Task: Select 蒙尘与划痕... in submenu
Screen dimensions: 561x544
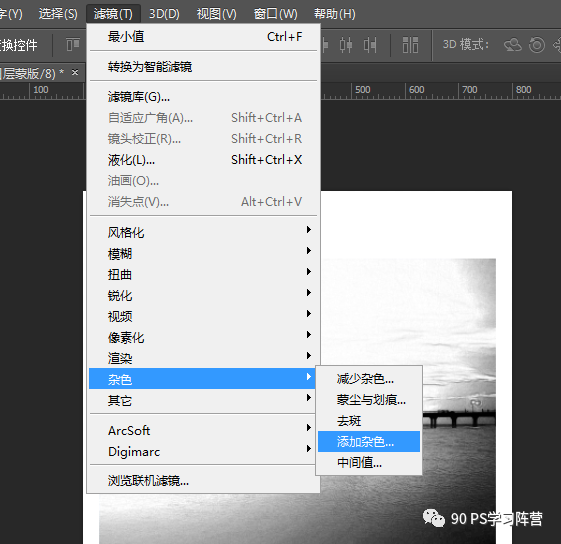Action: [369, 399]
